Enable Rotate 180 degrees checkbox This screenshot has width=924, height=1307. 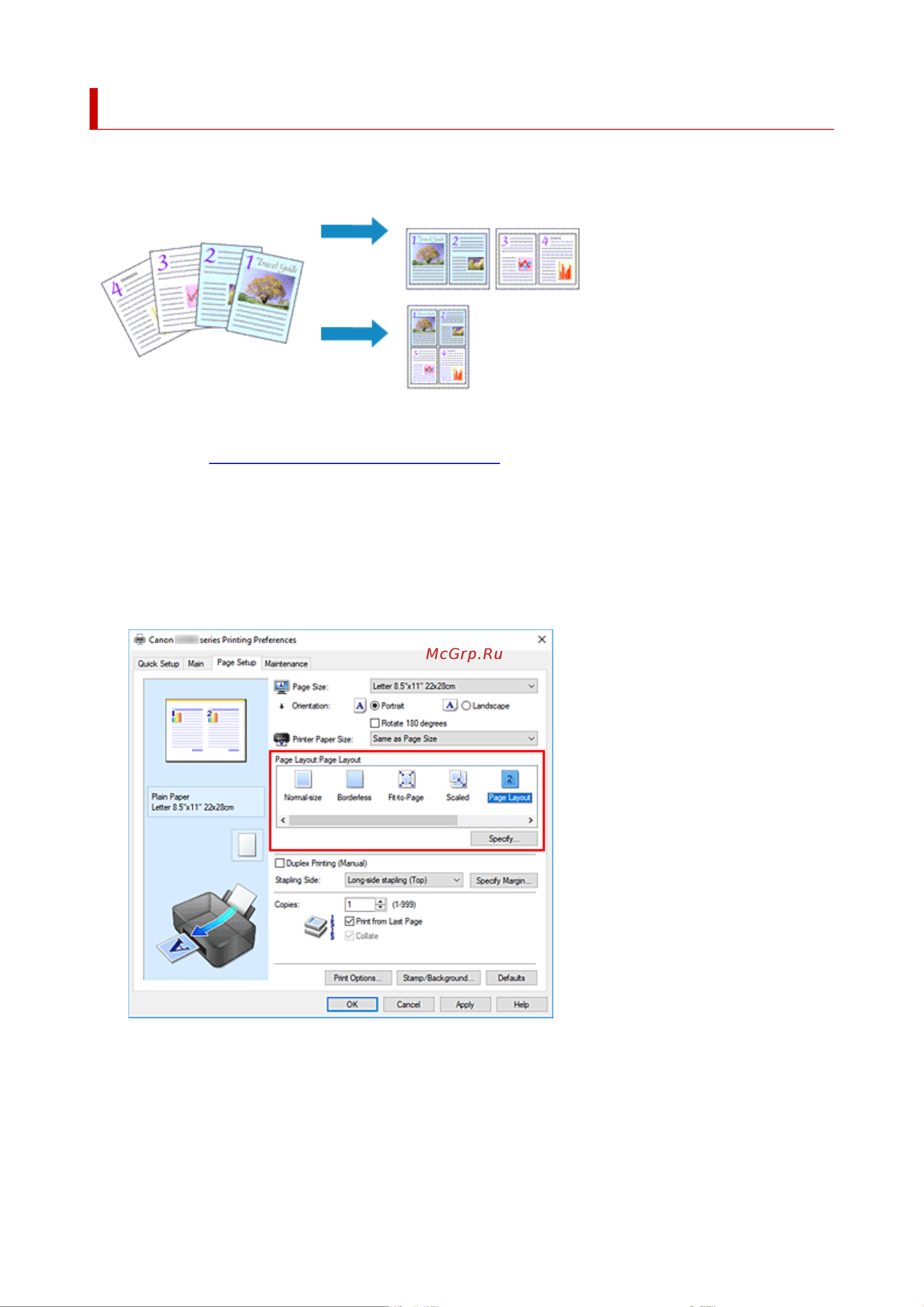coord(375,723)
